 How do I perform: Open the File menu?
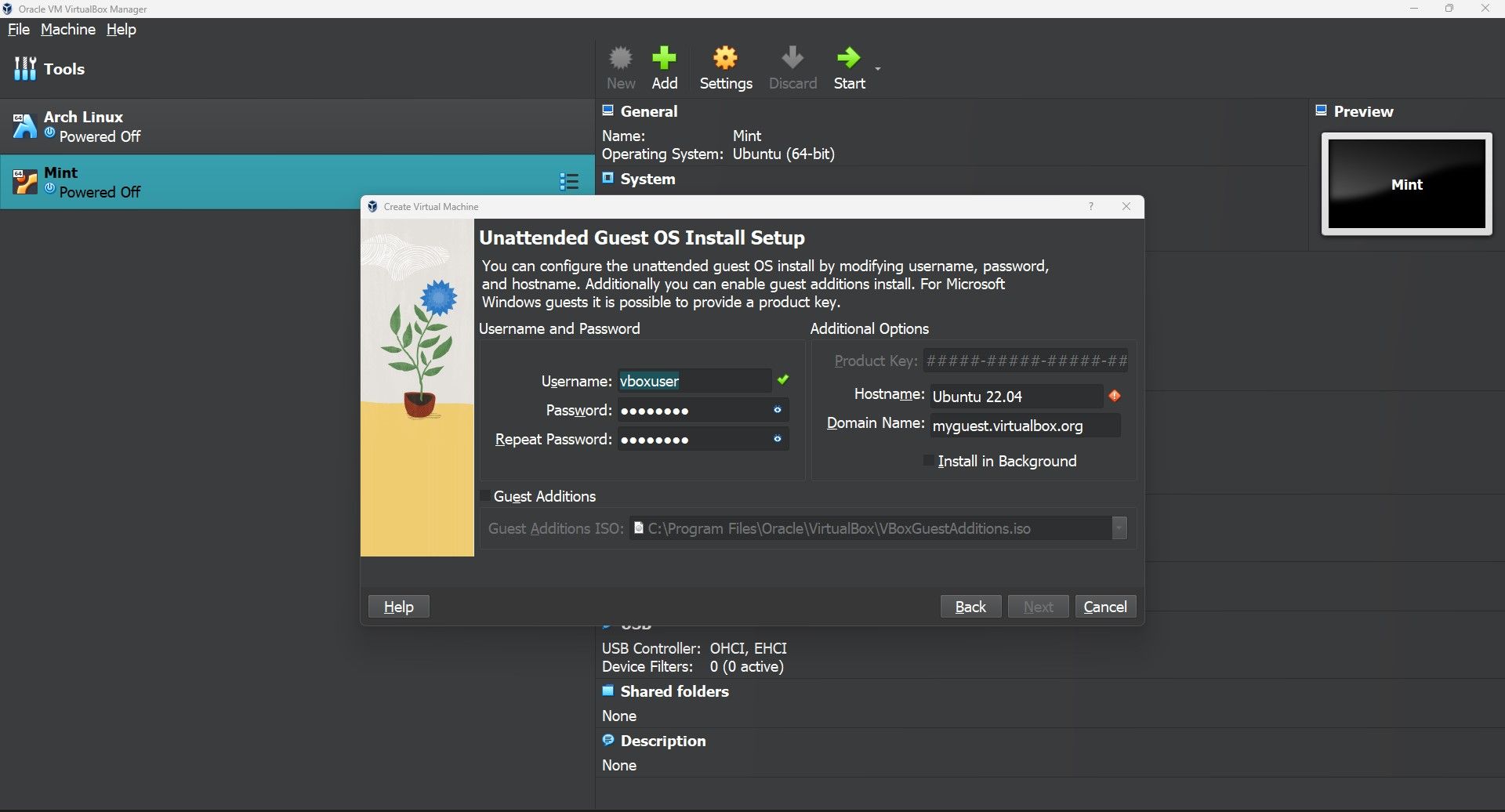coord(19,29)
